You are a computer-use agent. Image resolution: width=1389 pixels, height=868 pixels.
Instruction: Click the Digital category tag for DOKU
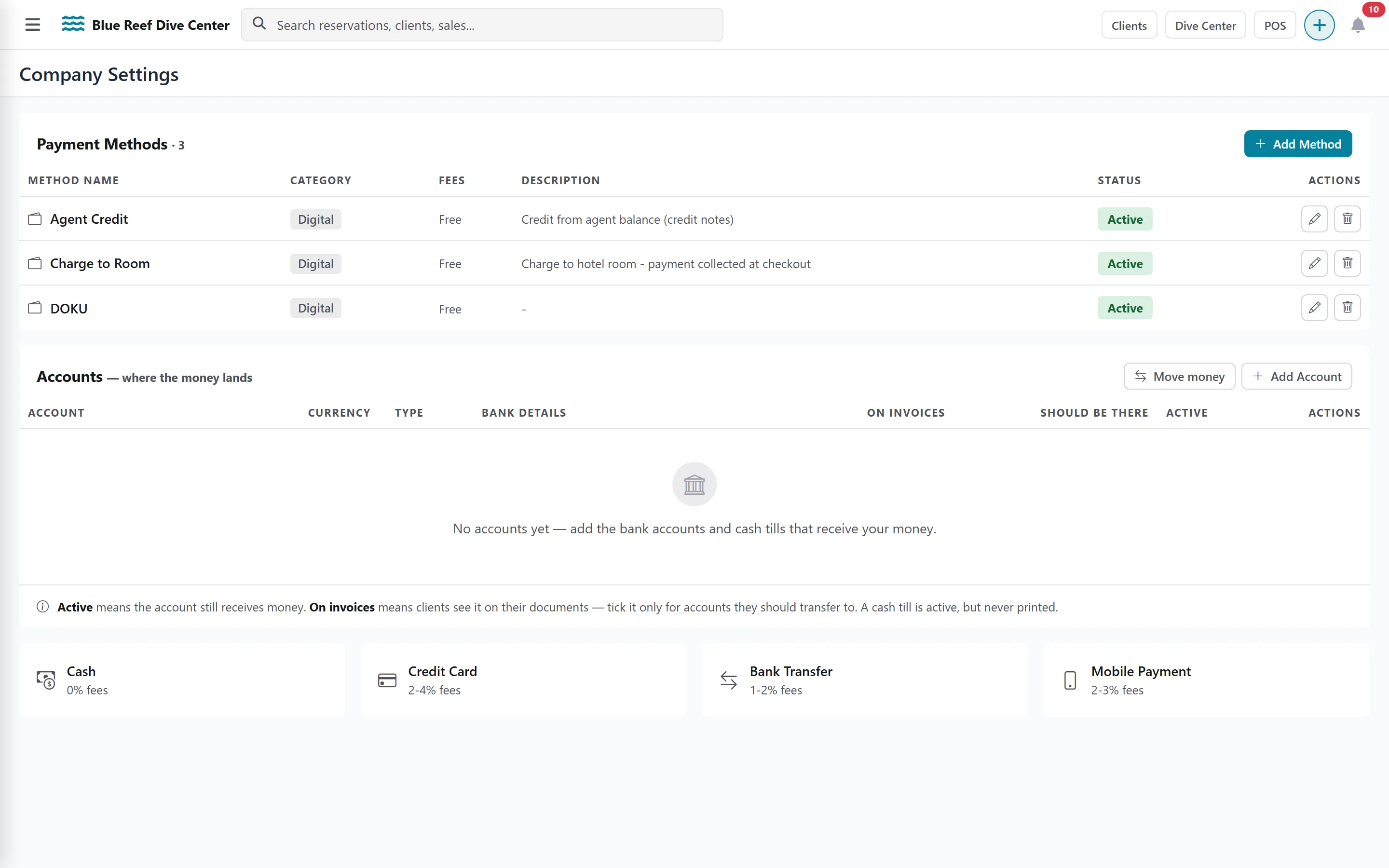pos(316,308)
